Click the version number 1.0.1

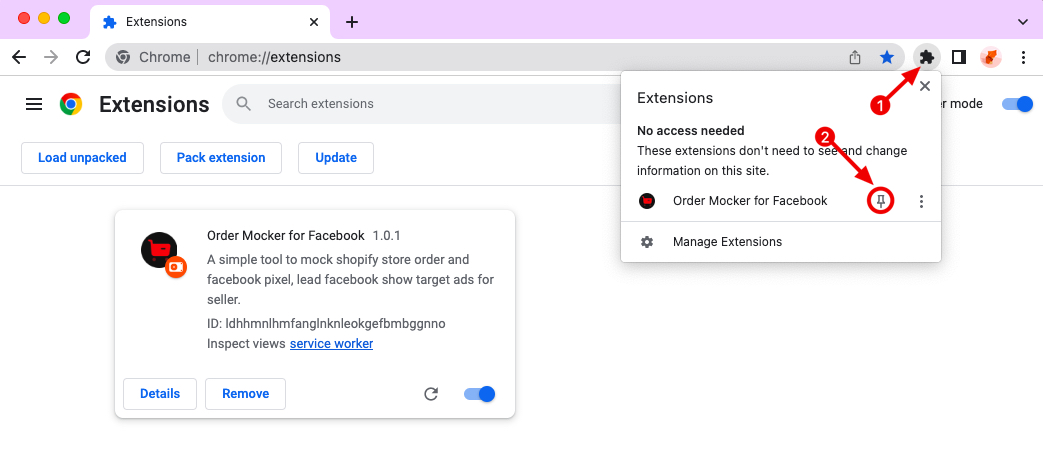(386, 235)
